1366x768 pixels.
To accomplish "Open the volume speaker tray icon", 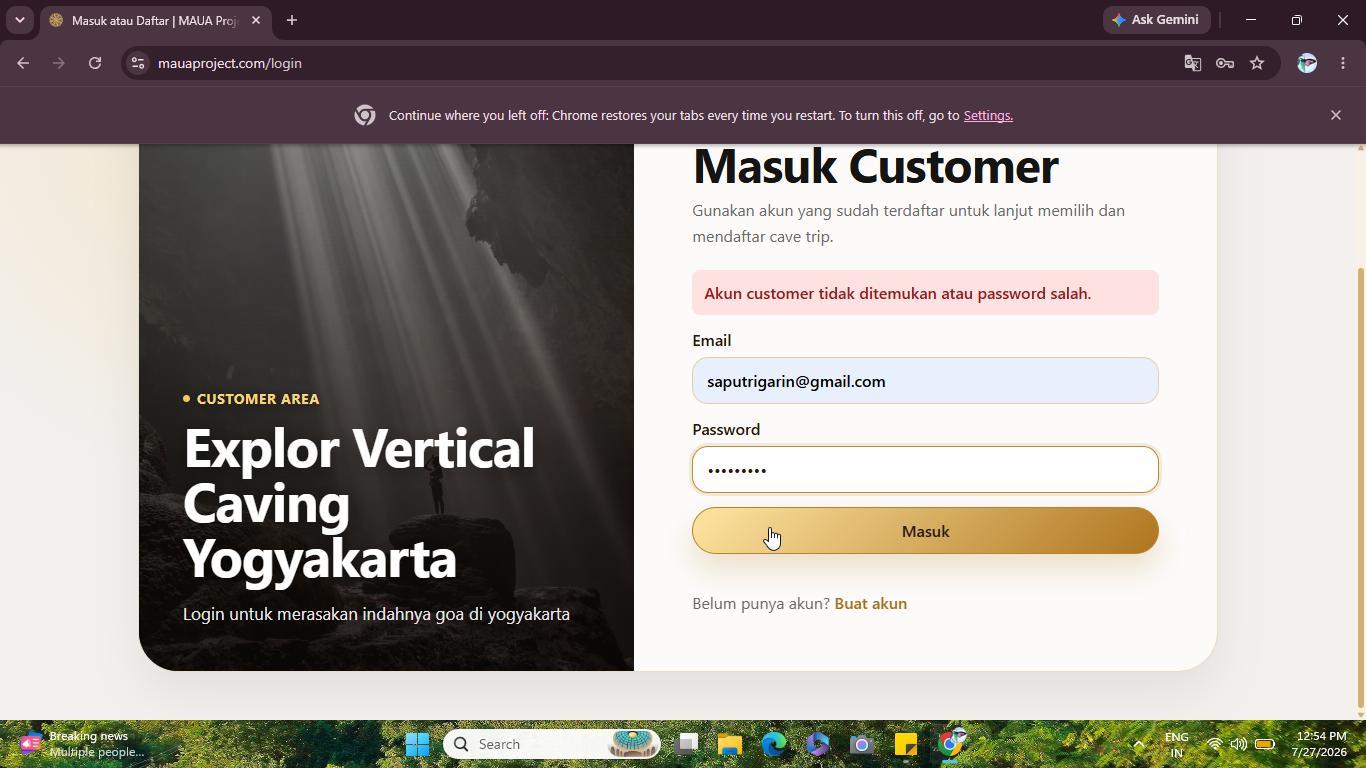I will pos(1239,744).
